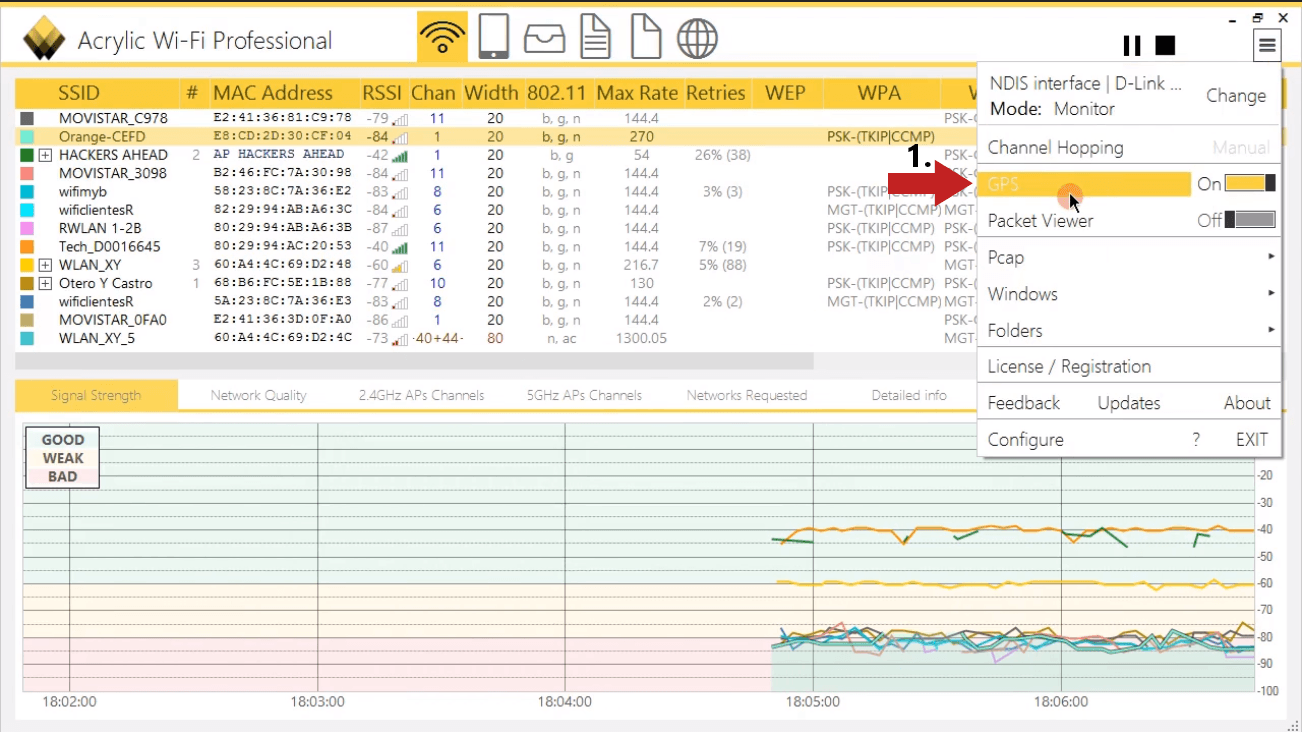Viewport: 1302px width, 732px height.
Task: Sort by the Max Rate column header
Action: click(x=637, y=93)
